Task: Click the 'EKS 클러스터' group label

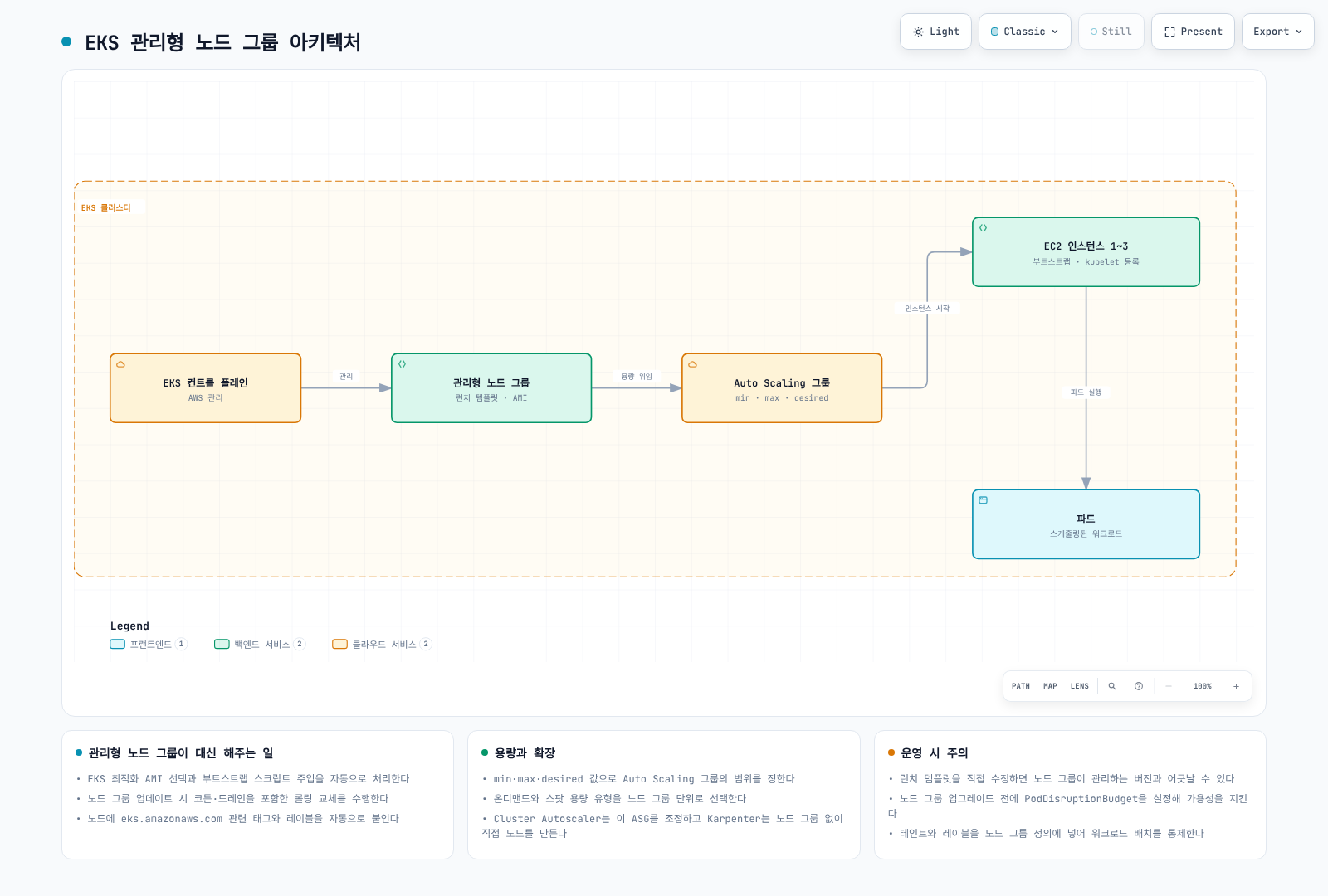Action: coord(106,207)
